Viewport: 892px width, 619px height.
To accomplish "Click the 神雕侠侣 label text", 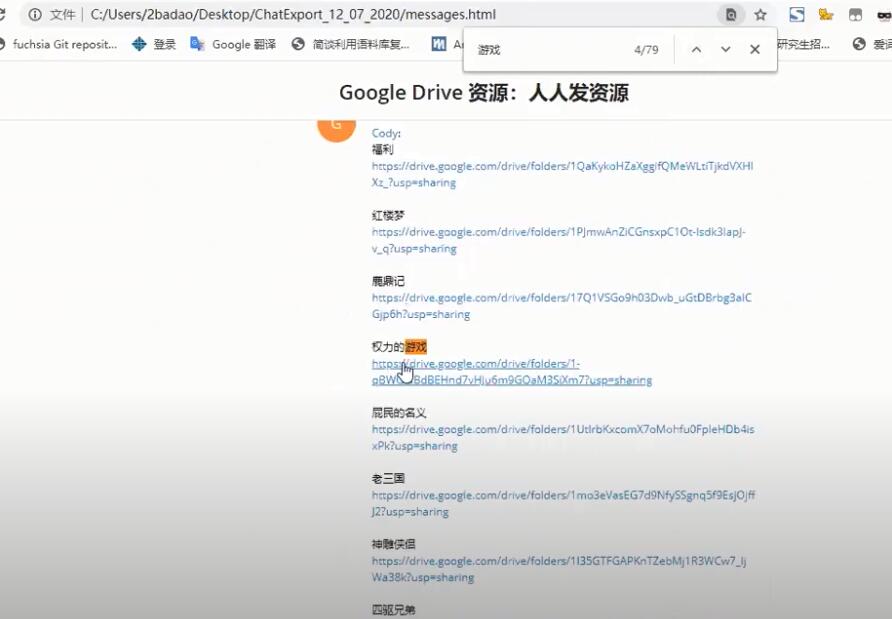I will (x=394, y=544).
